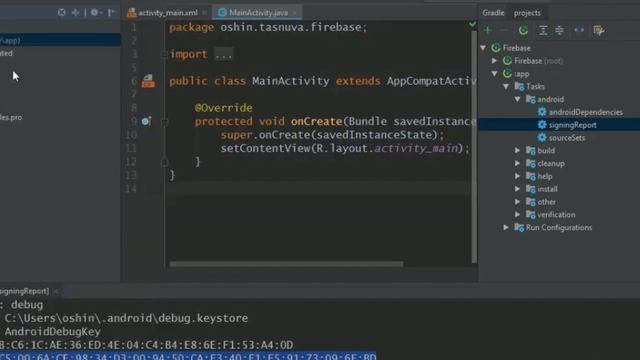Unfold the collapsed import statement
The image size is (640, 360).
click(164, 54)
